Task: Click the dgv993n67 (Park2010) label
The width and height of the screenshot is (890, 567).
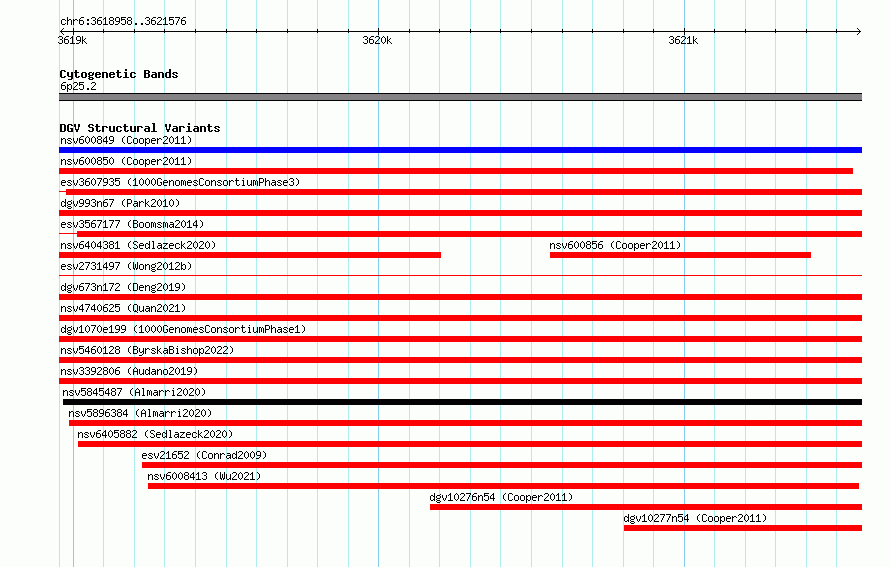Action: pos(120,203)
